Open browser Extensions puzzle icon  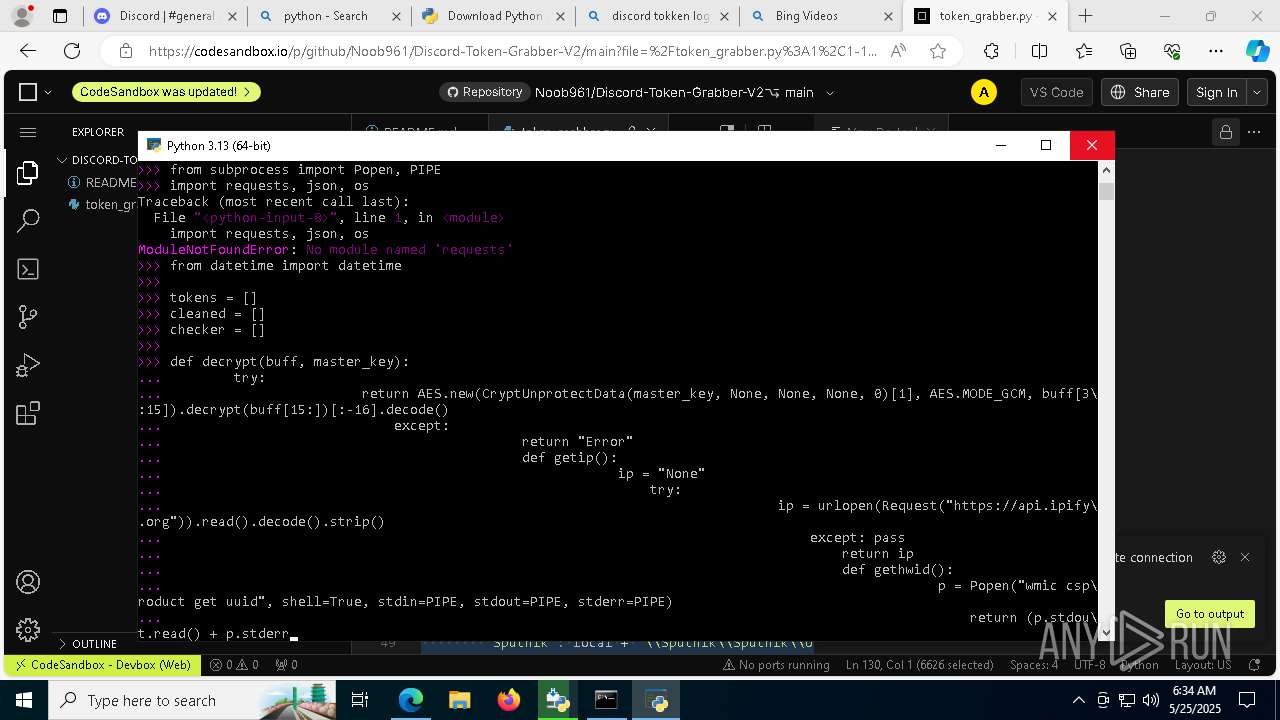pyautogui.click(x=991, y=51)
